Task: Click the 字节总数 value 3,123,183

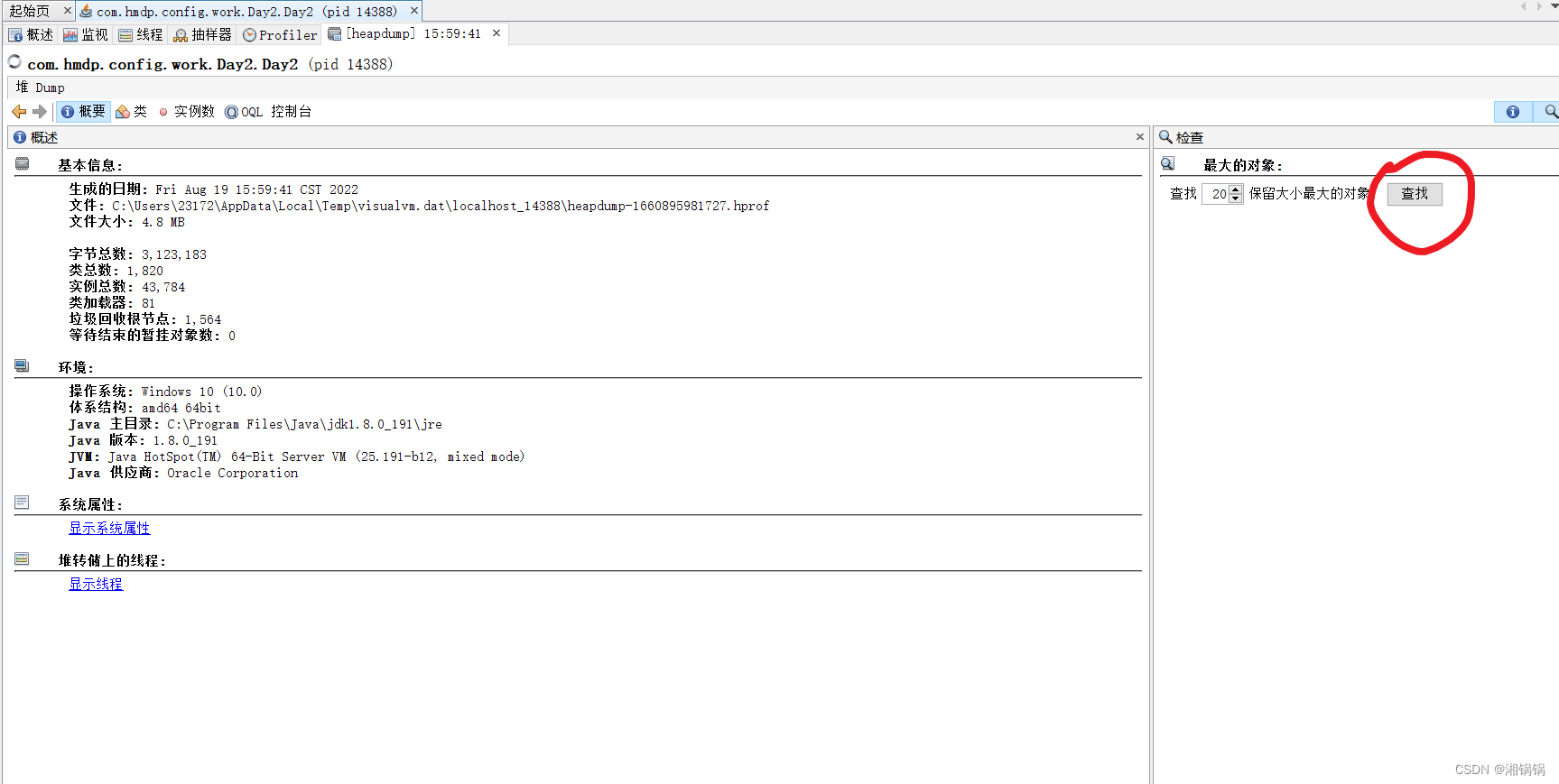Action: coord(174,255)
